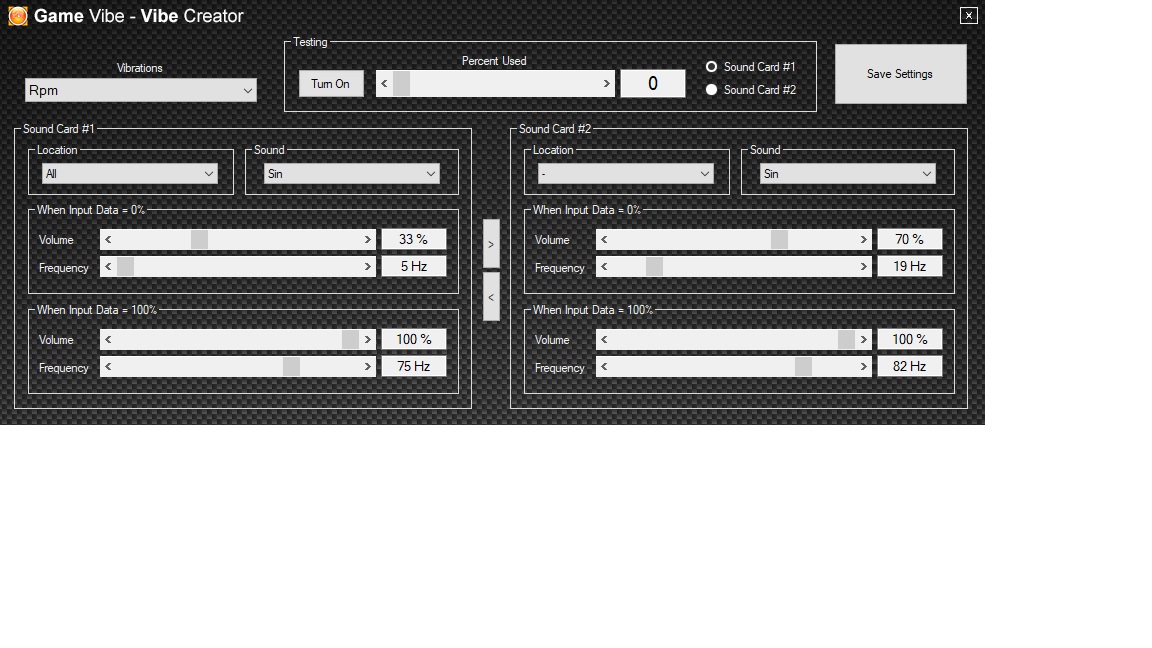
Task: Click Sound Card #2 100% Volume slider thumb
Action: tap(846, 339)
